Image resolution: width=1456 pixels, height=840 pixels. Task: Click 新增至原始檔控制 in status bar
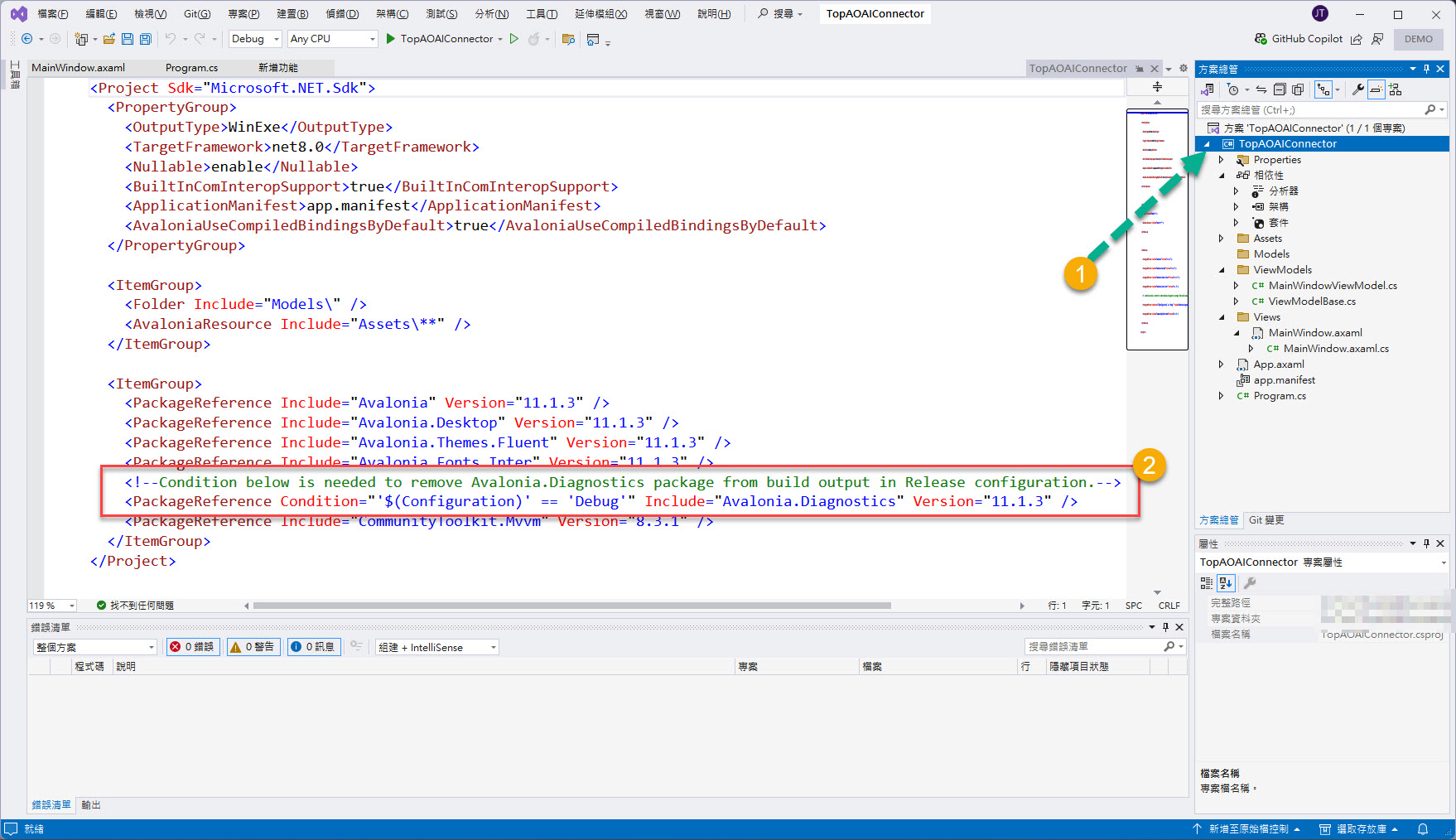pyautogui.click(x=1246, y=829)
